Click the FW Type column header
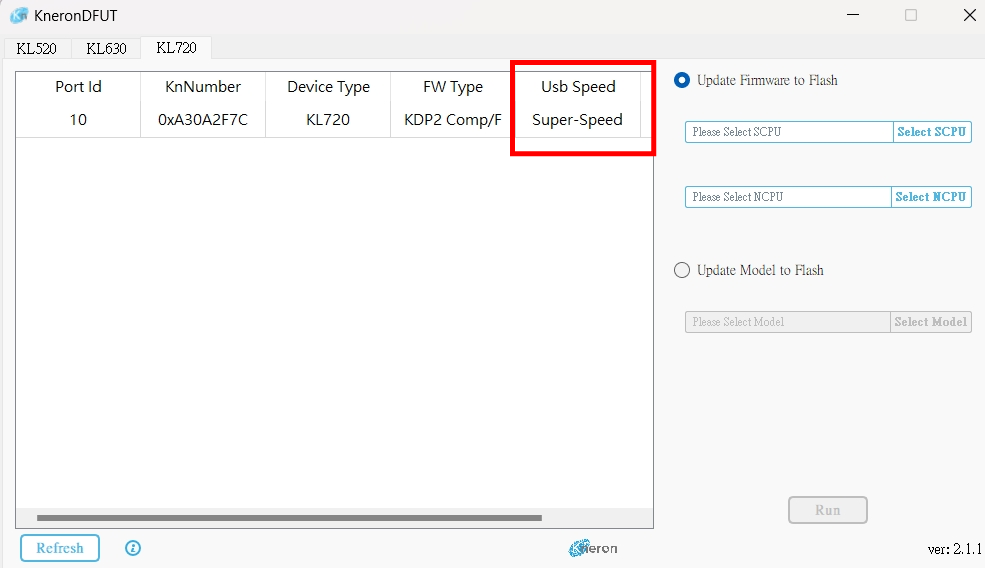 tap(453, 87)
